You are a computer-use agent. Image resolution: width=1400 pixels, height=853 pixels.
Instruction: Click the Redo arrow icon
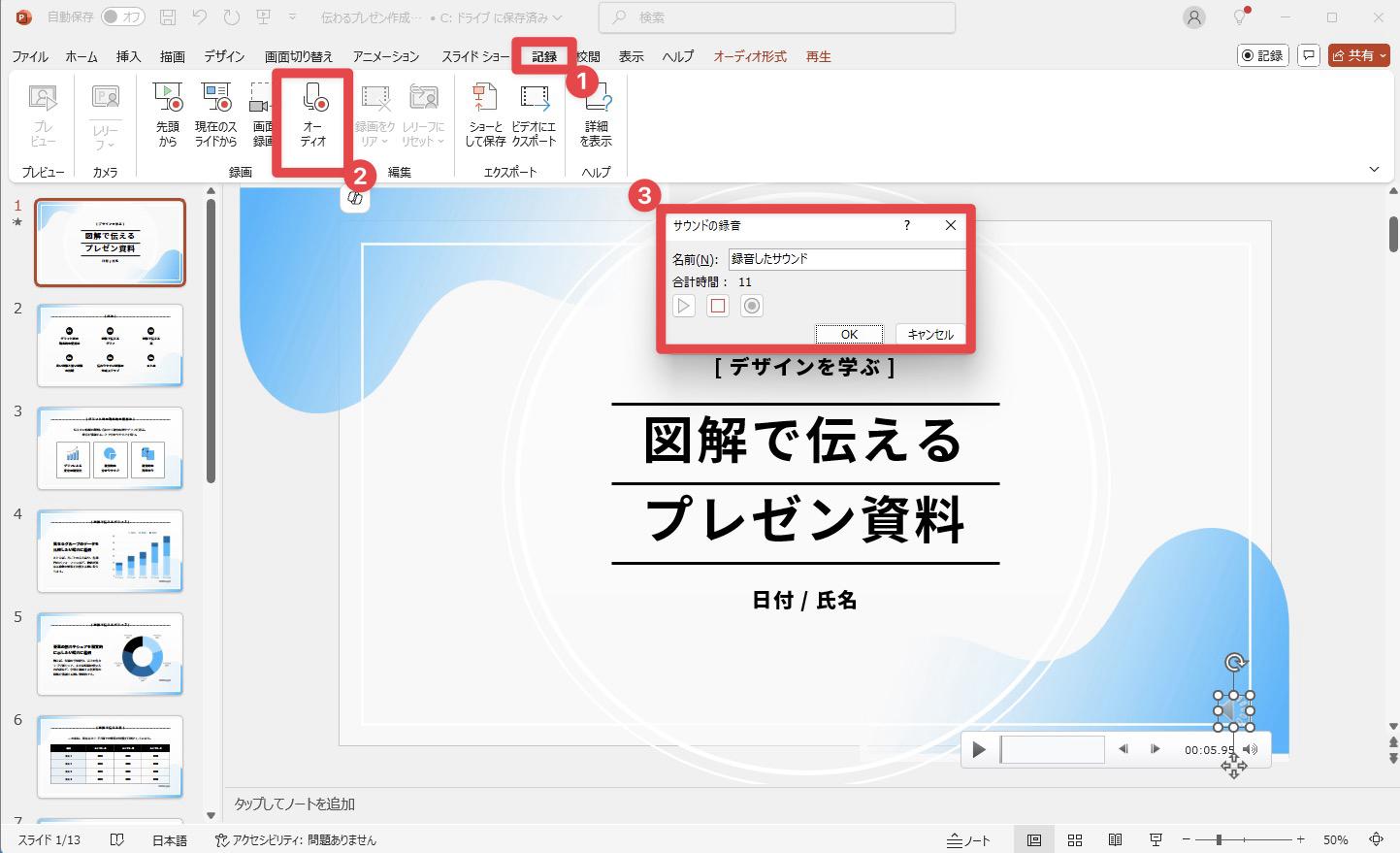tap(231, 17)
